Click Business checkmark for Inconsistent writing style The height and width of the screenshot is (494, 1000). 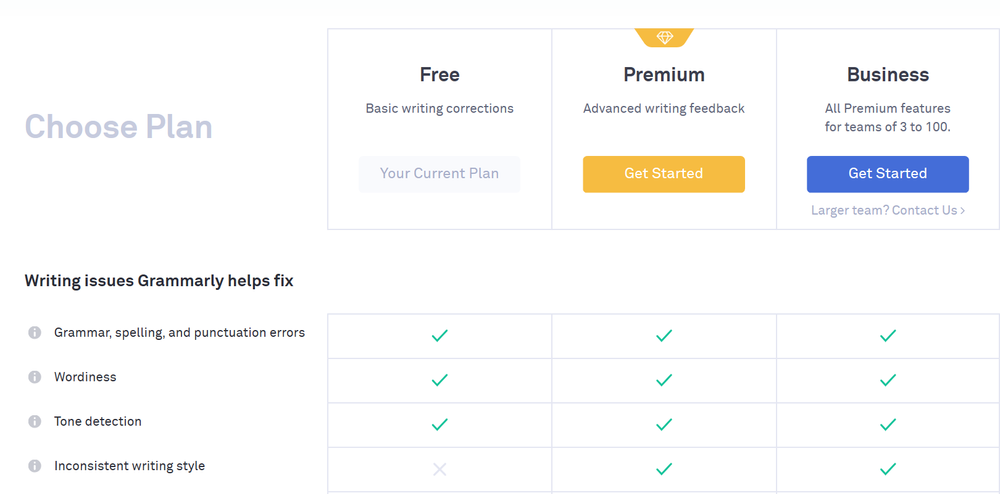coord(888,469)
